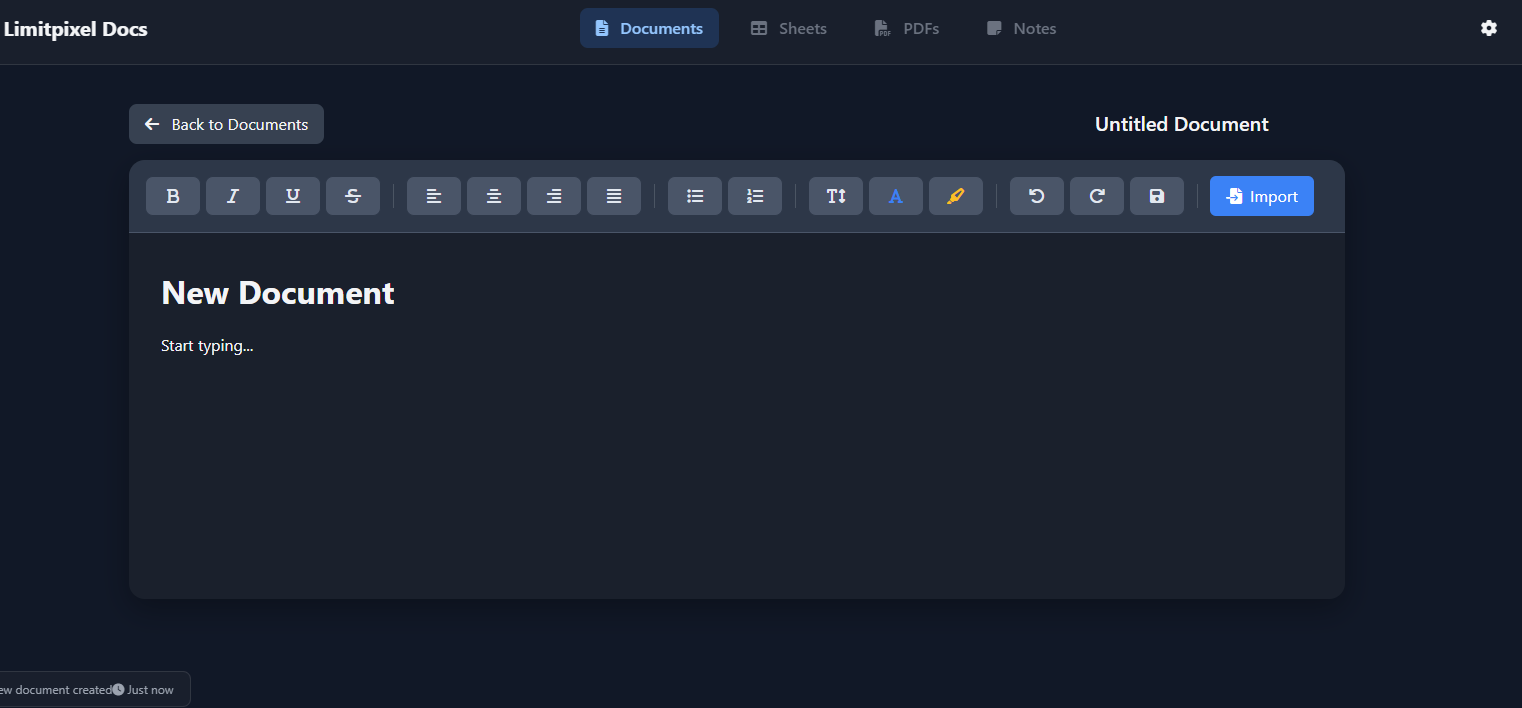
Task: Insert a bulleted list
Action: [x=694, y=196]
